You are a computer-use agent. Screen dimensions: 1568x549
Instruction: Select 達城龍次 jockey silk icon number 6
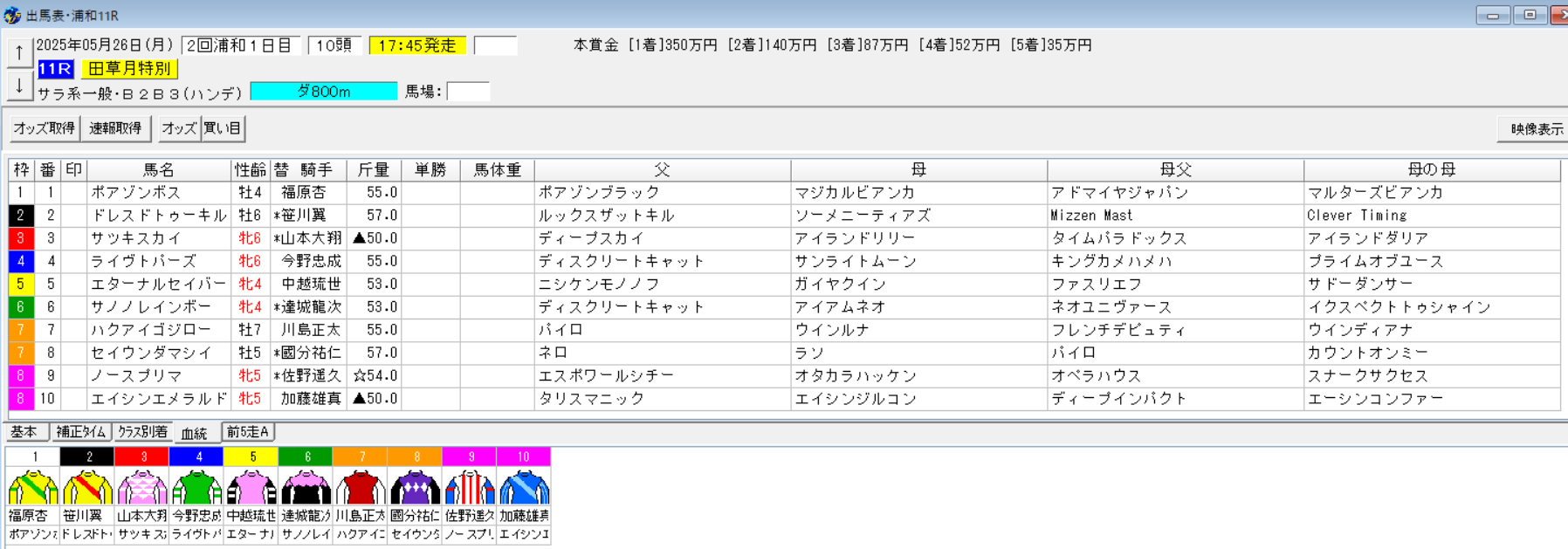[x=306, y=487]
